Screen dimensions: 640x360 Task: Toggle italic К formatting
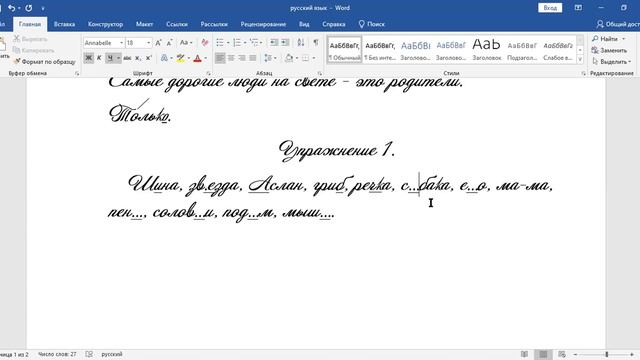click(99, 58)
